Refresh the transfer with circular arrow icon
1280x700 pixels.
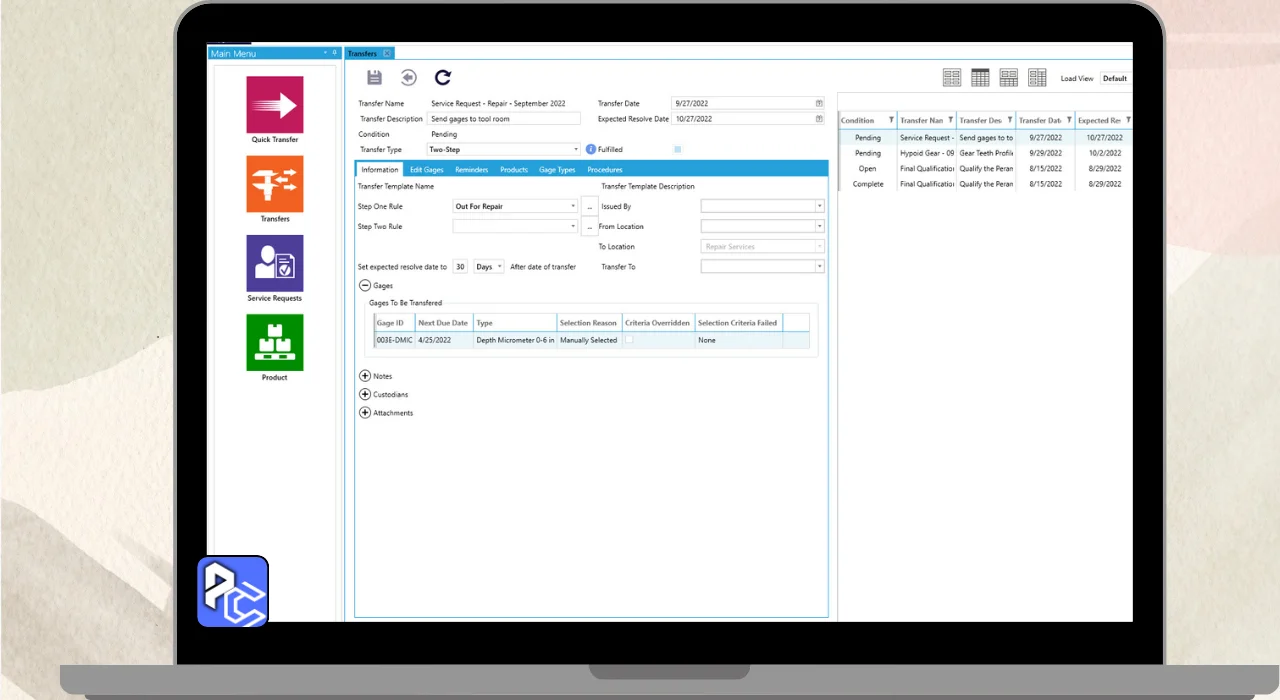[x=443, y=77]
